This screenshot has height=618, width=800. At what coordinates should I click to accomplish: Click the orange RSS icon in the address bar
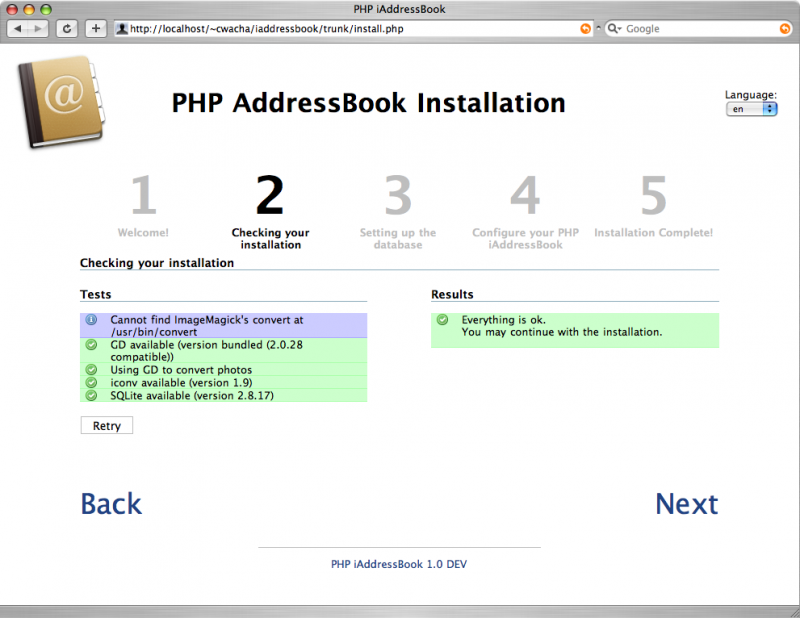pos(585,28)
